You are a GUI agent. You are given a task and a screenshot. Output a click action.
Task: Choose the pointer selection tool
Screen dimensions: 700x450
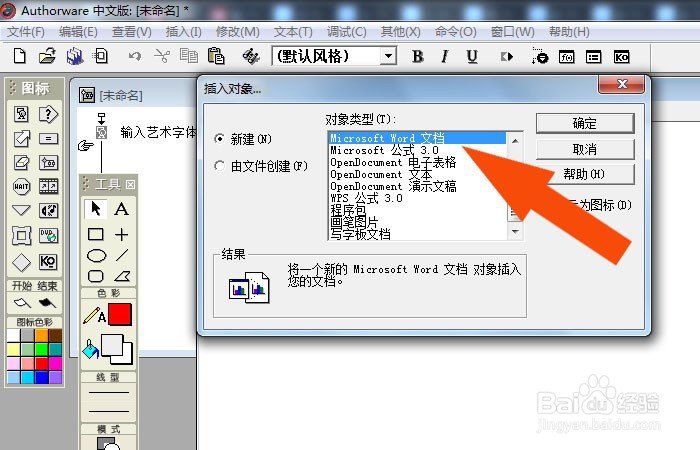point(96,208)
